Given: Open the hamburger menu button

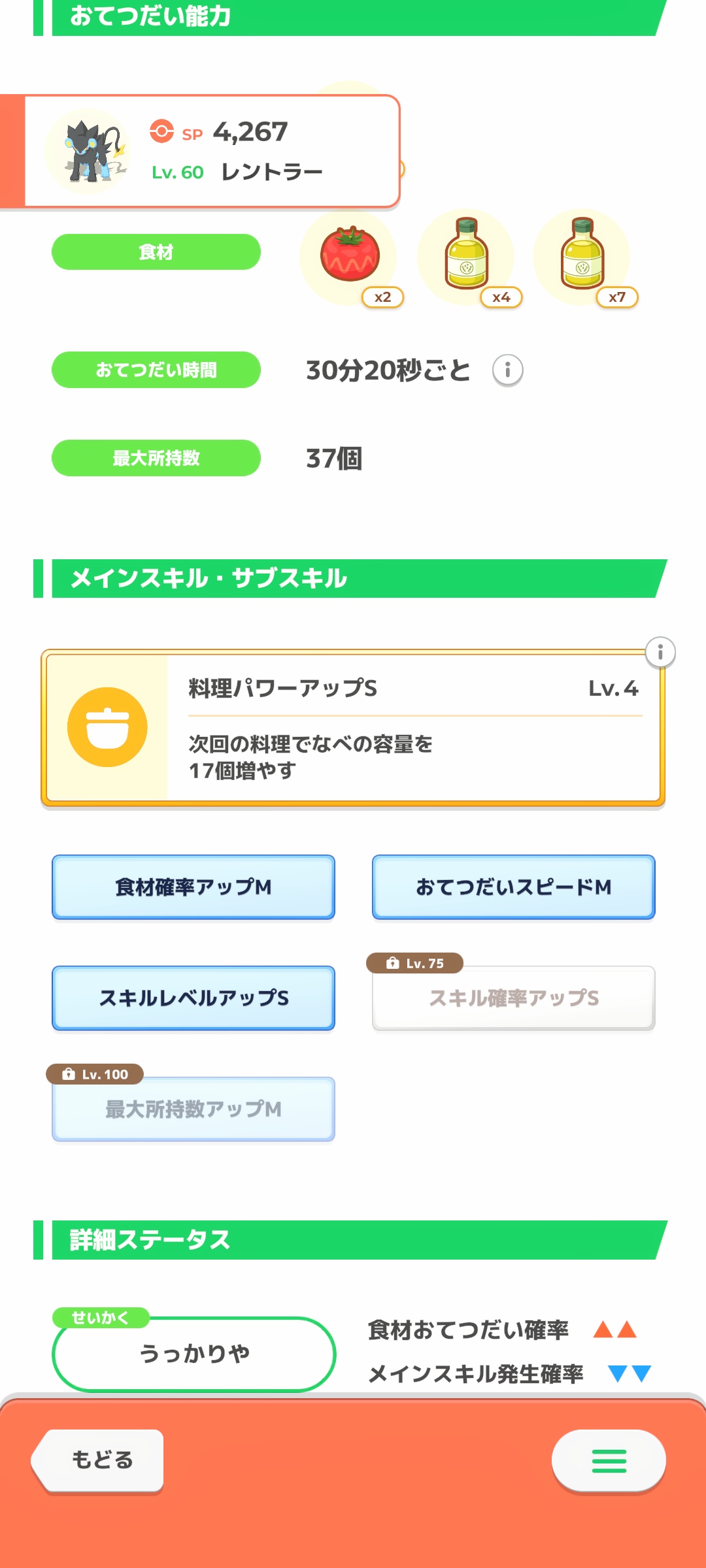Looking at the screenshot, I should [x=609, y=1461].
